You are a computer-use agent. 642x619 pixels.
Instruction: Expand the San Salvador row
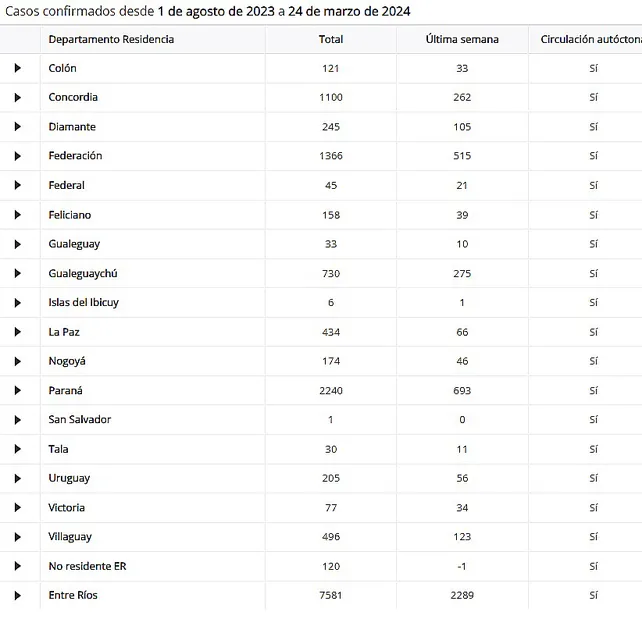pos(17,419)
